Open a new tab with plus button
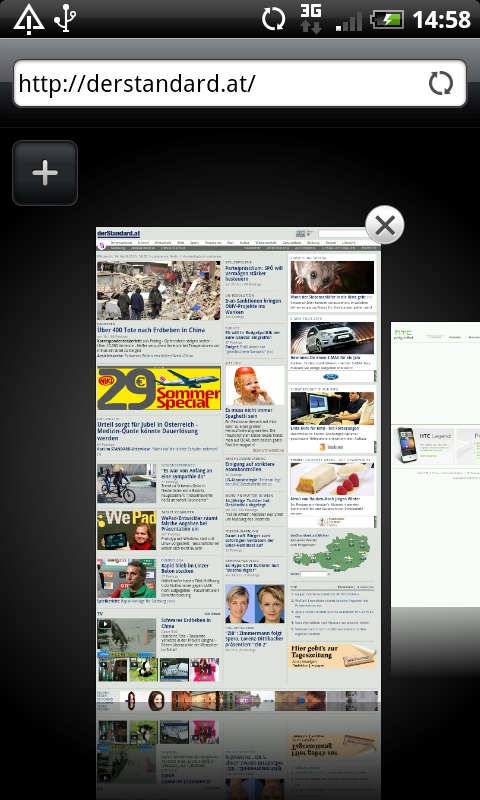This screenshot has height=800, width=480. (x=45, y=173)
